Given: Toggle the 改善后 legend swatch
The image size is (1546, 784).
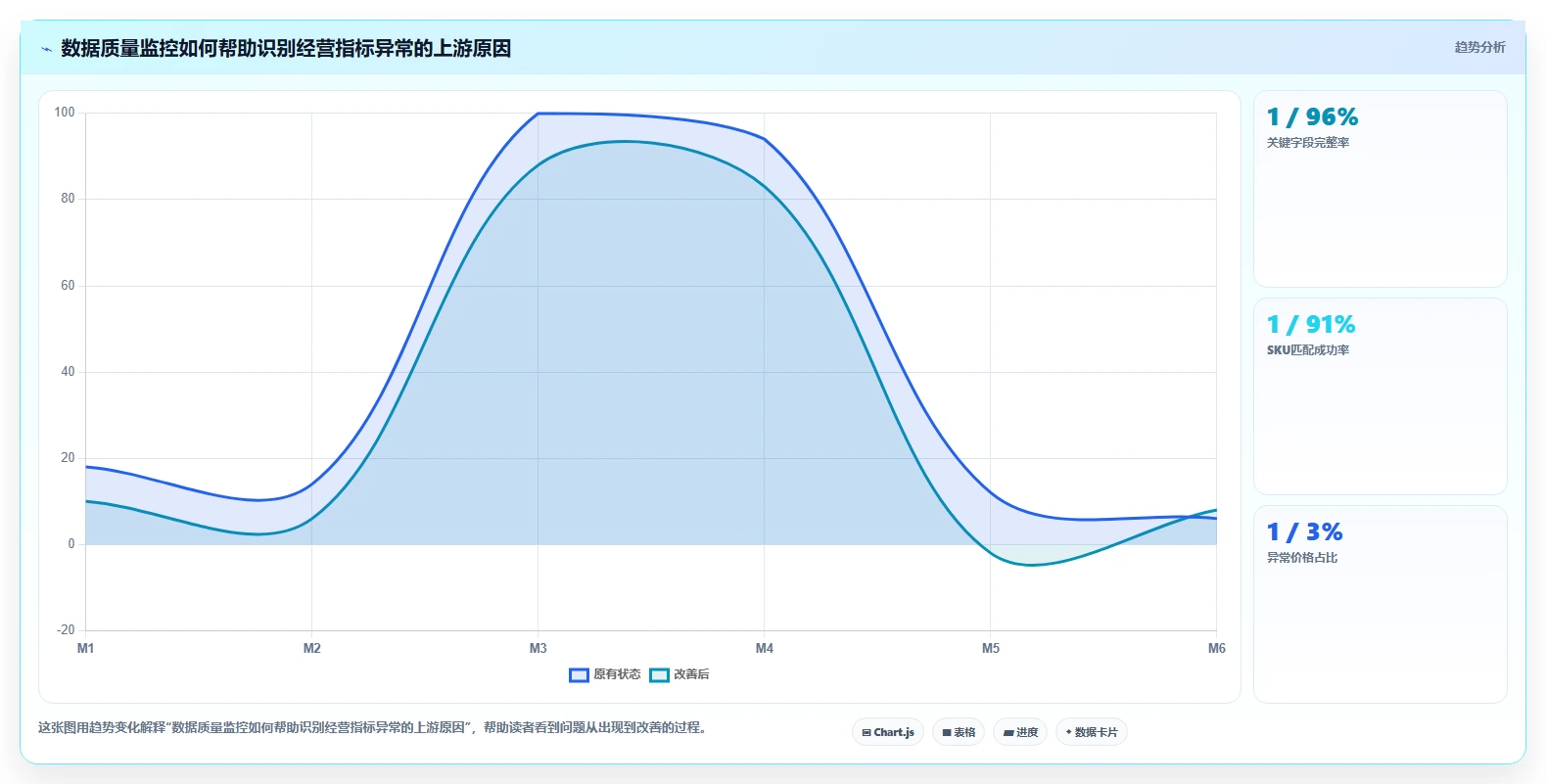Looking at the screenshot, I should 659,674.
